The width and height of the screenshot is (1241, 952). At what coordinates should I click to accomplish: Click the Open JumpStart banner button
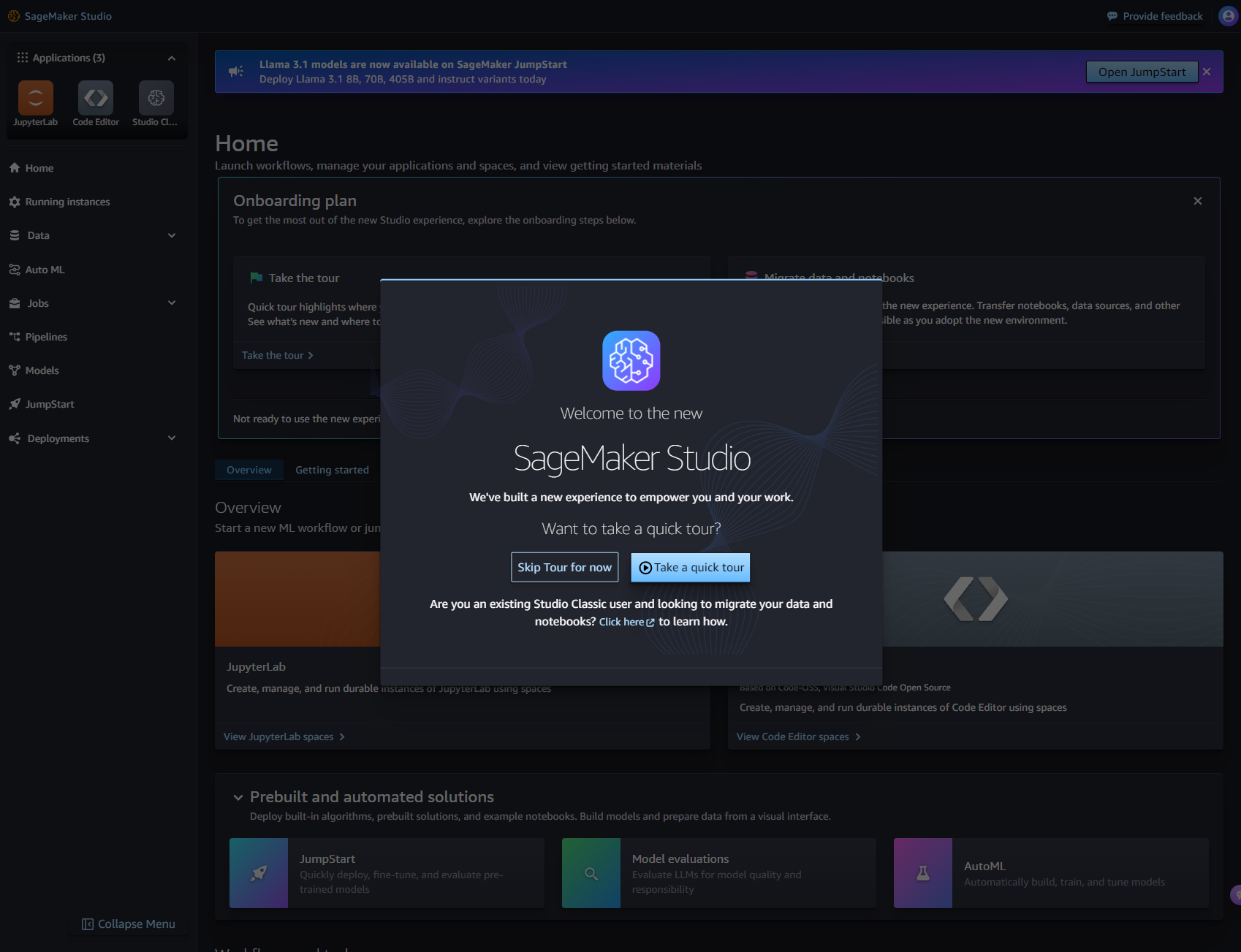[1142, 72]
